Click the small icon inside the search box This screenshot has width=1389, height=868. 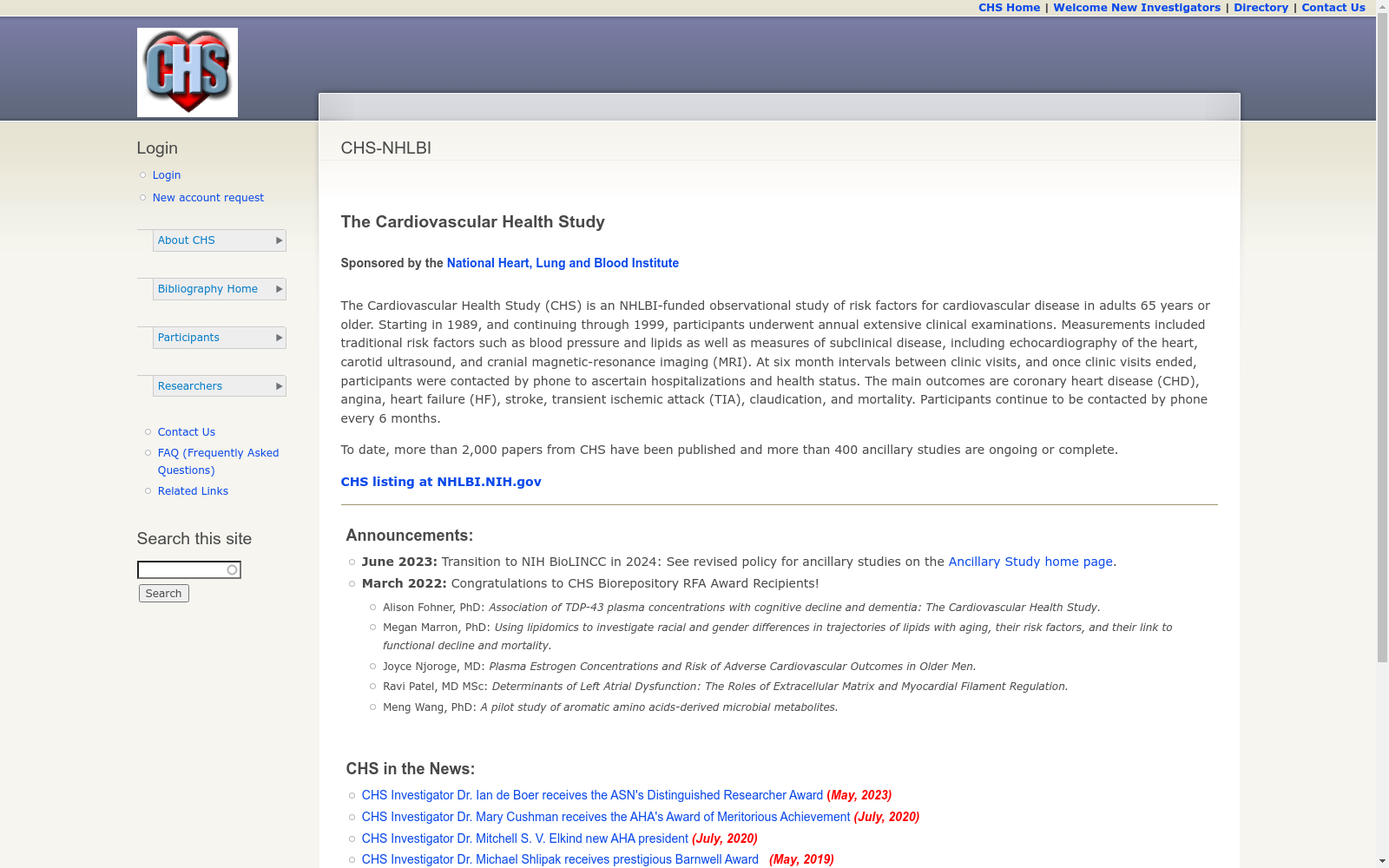[232, 570]
